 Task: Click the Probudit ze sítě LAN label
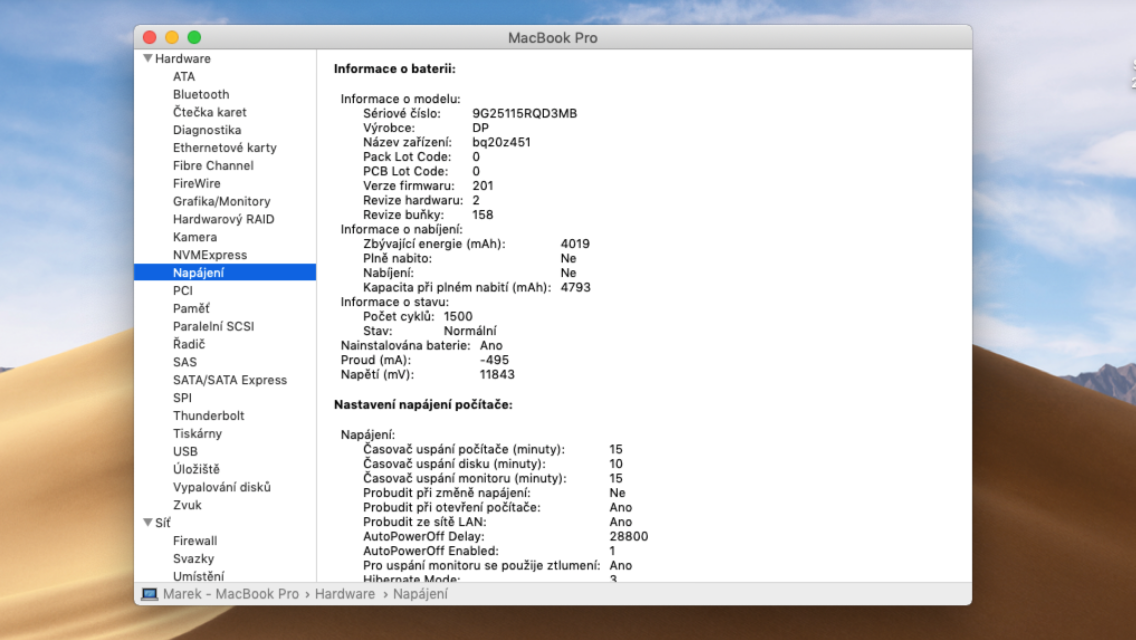point(425,522)
